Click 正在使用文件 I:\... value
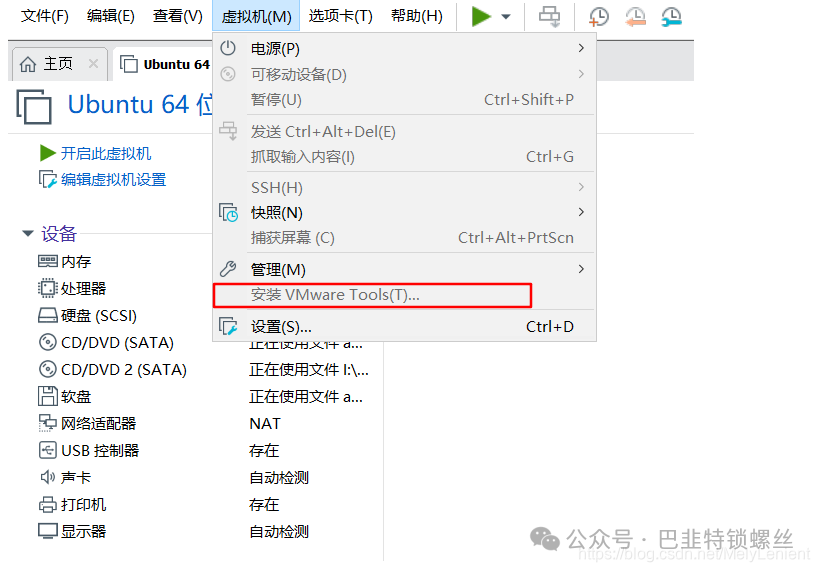Screen dimensions: 820x572 (309, 370)
